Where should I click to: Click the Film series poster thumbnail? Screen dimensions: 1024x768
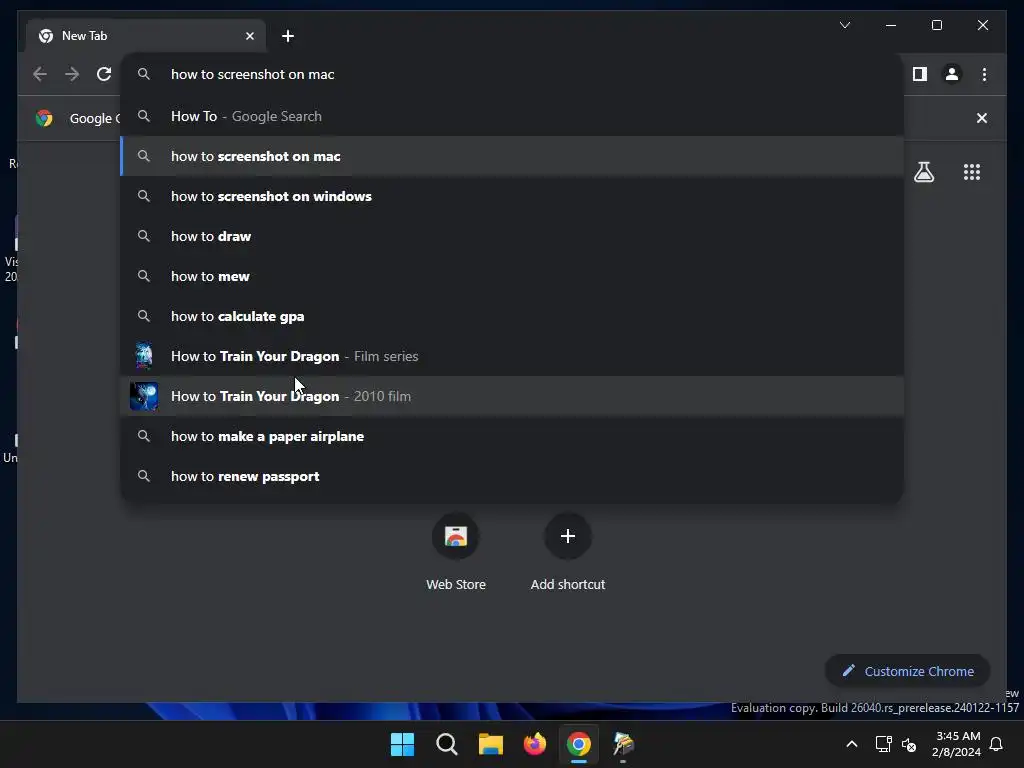[144, 356]
